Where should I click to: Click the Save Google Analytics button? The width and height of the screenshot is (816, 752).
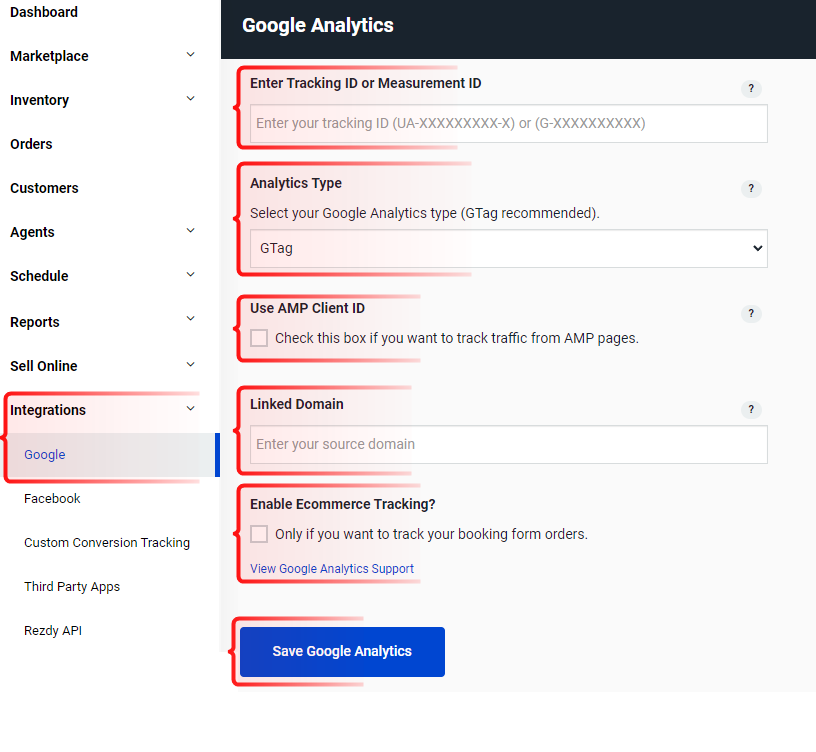coord(342,652)
